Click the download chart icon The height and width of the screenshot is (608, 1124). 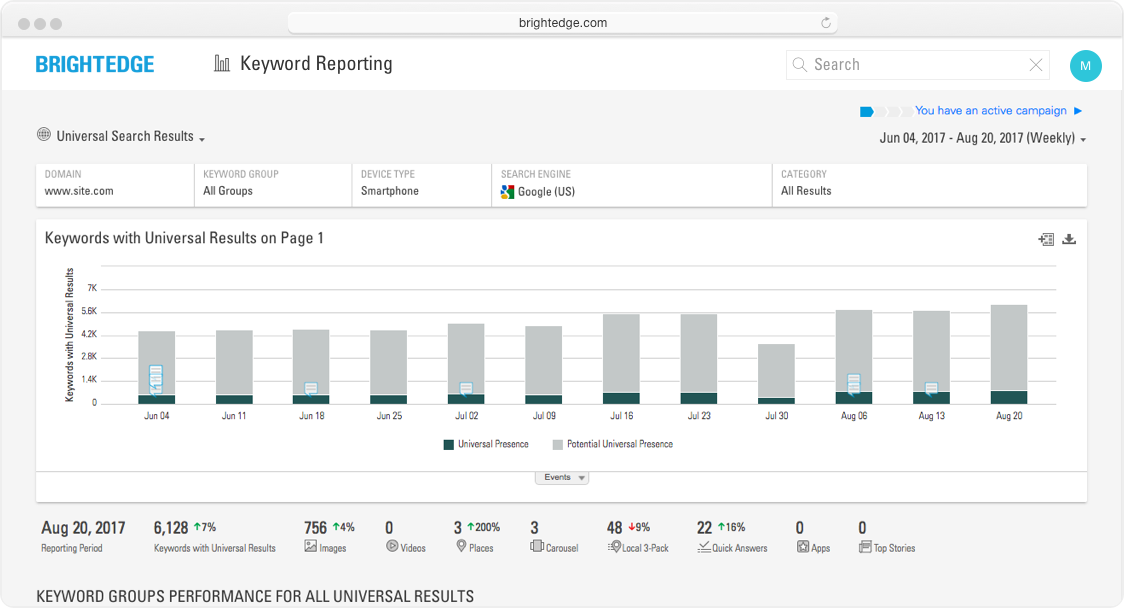[x=1069, y=239]
